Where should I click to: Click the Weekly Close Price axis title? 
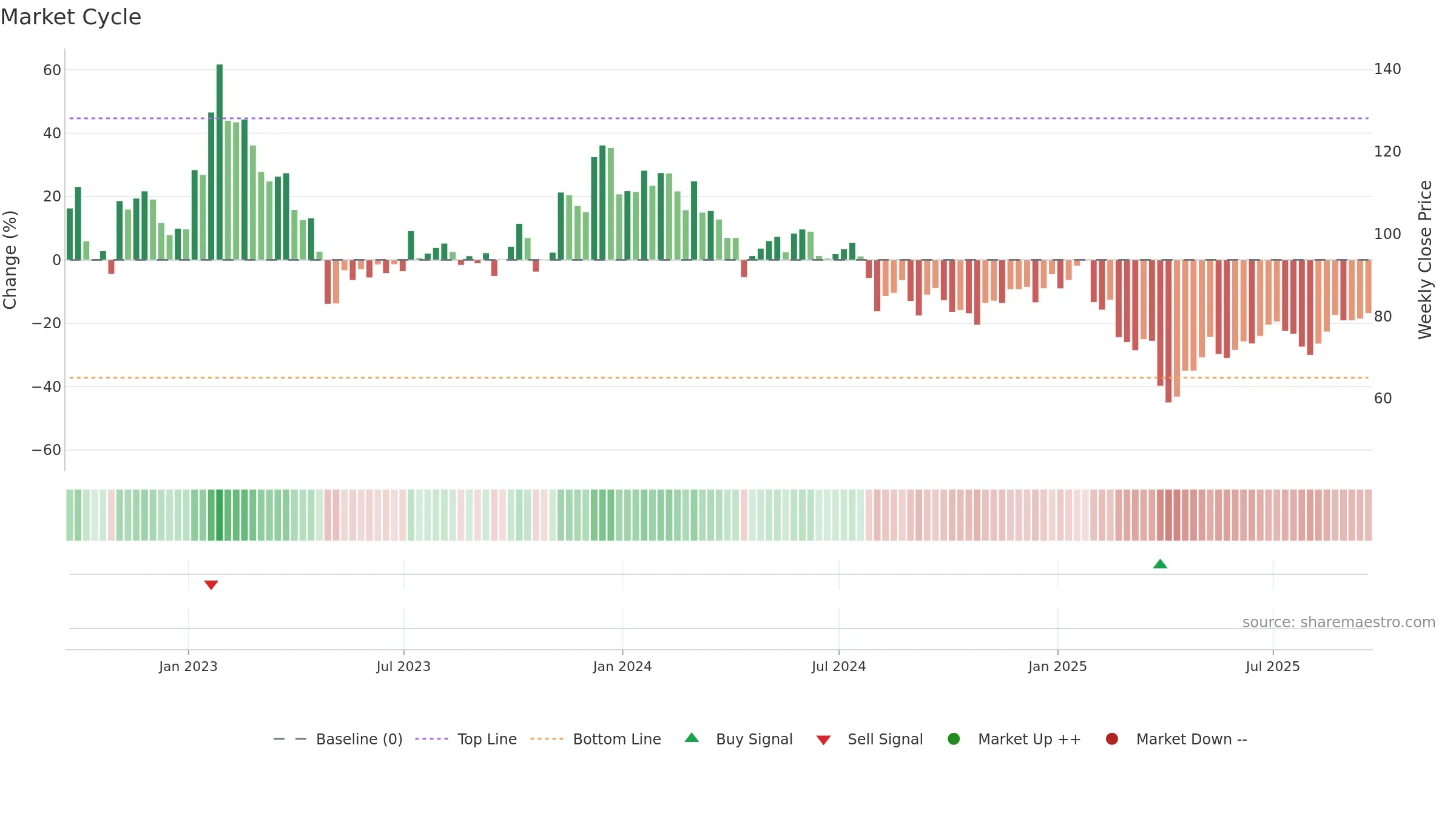(x=1425, y=260)
